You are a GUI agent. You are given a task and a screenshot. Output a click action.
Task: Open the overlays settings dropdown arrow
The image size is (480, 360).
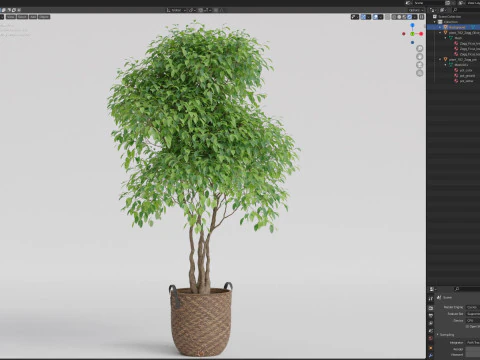(x=381, y=17)
